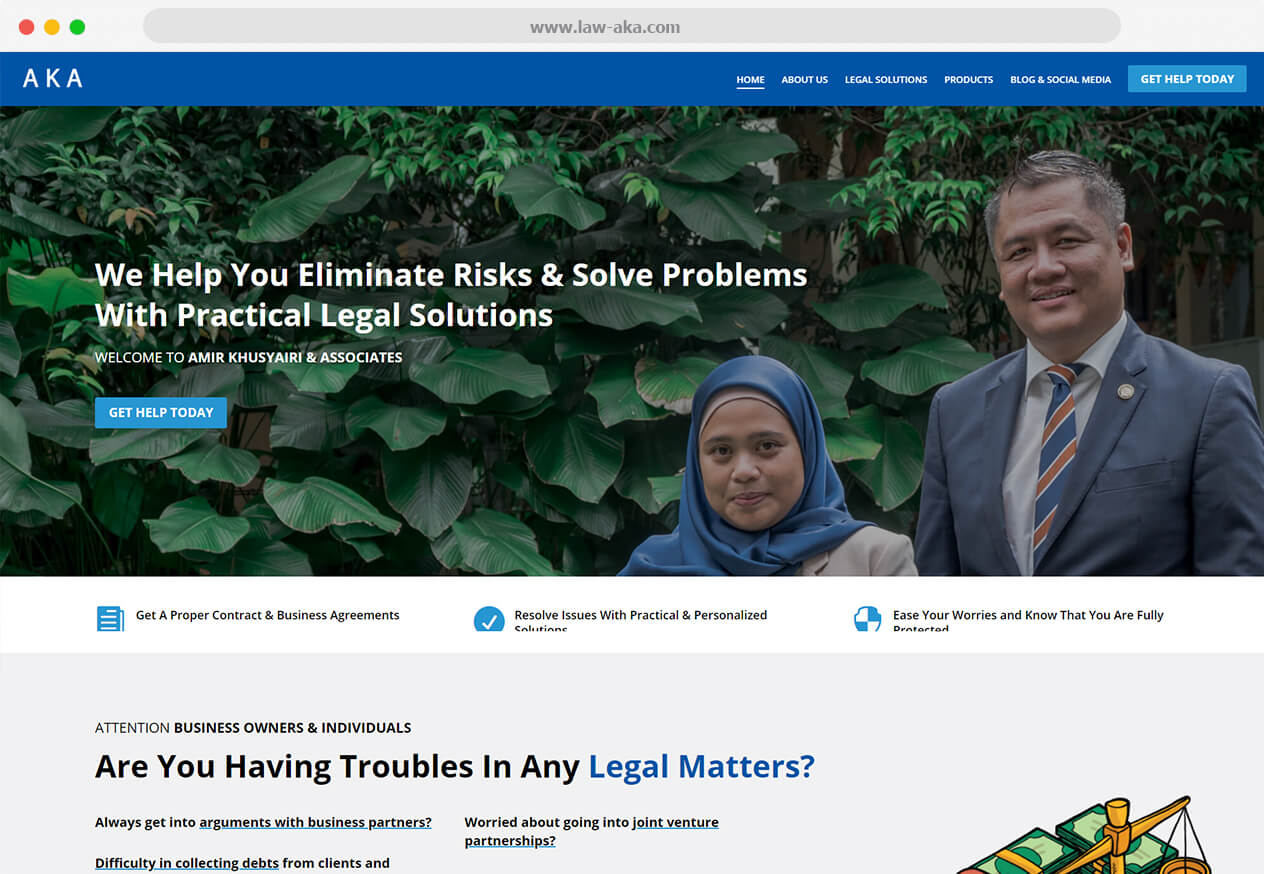Image resolution: width=1264 pixels, height=874 pixels.
Task: Open the Home menu item
Action: click(750, 79)
